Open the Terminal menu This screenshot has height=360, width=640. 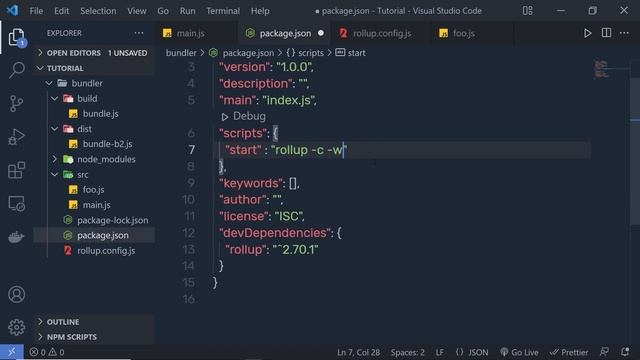coord(223,11)
